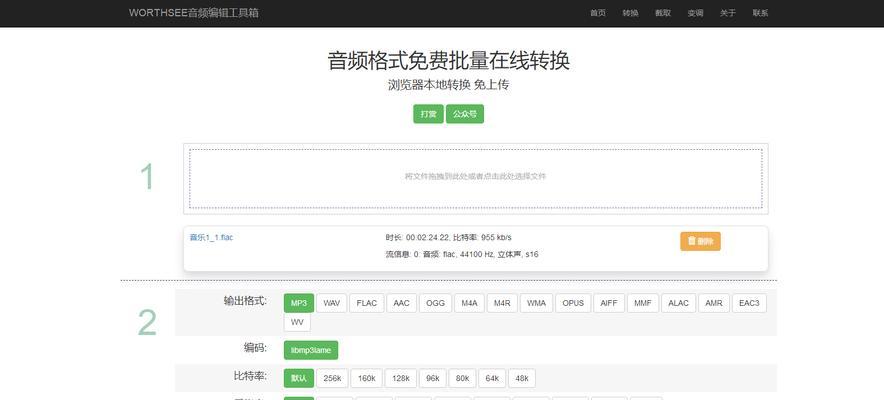Choose AAC as output format
Image resolution: width=884 pixels, height=400 pixels.
(x=401, y=303)
